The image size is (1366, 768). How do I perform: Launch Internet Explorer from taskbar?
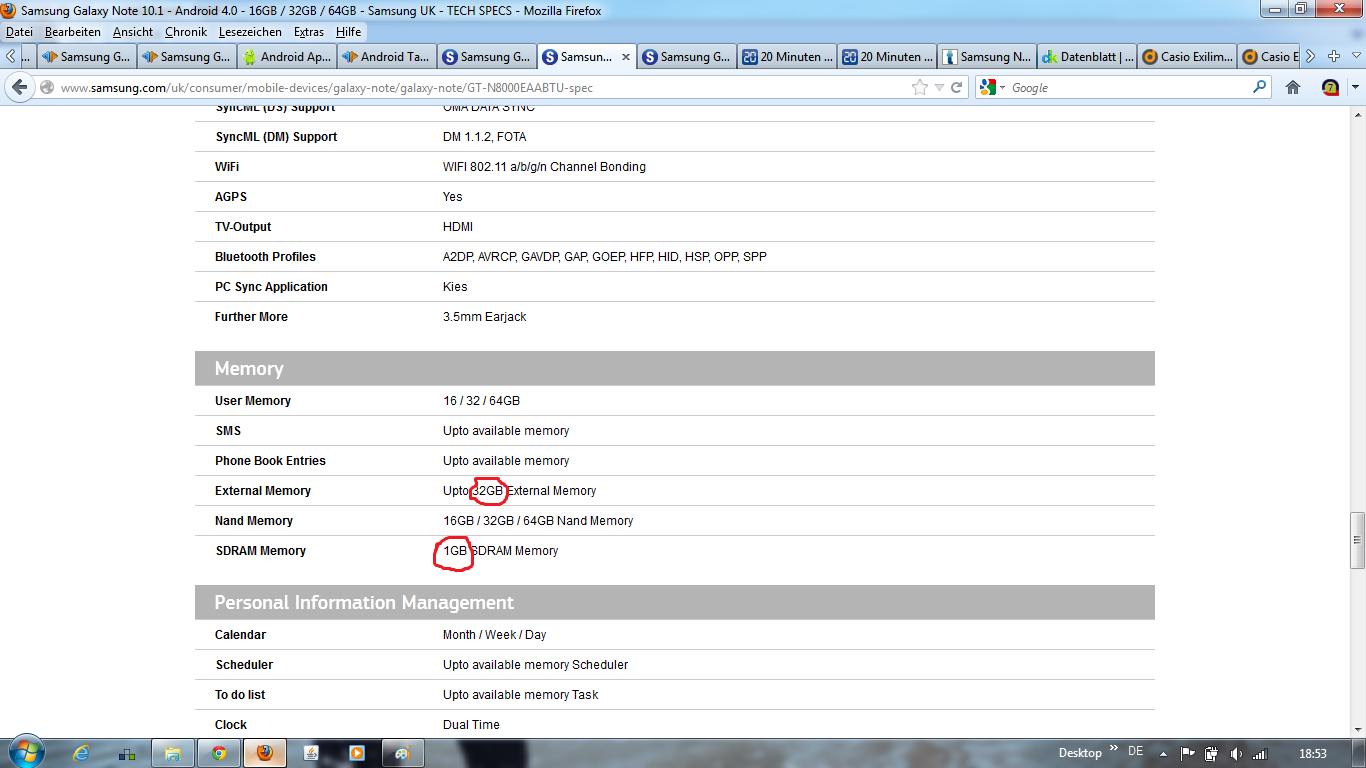(x=82, y=753)
